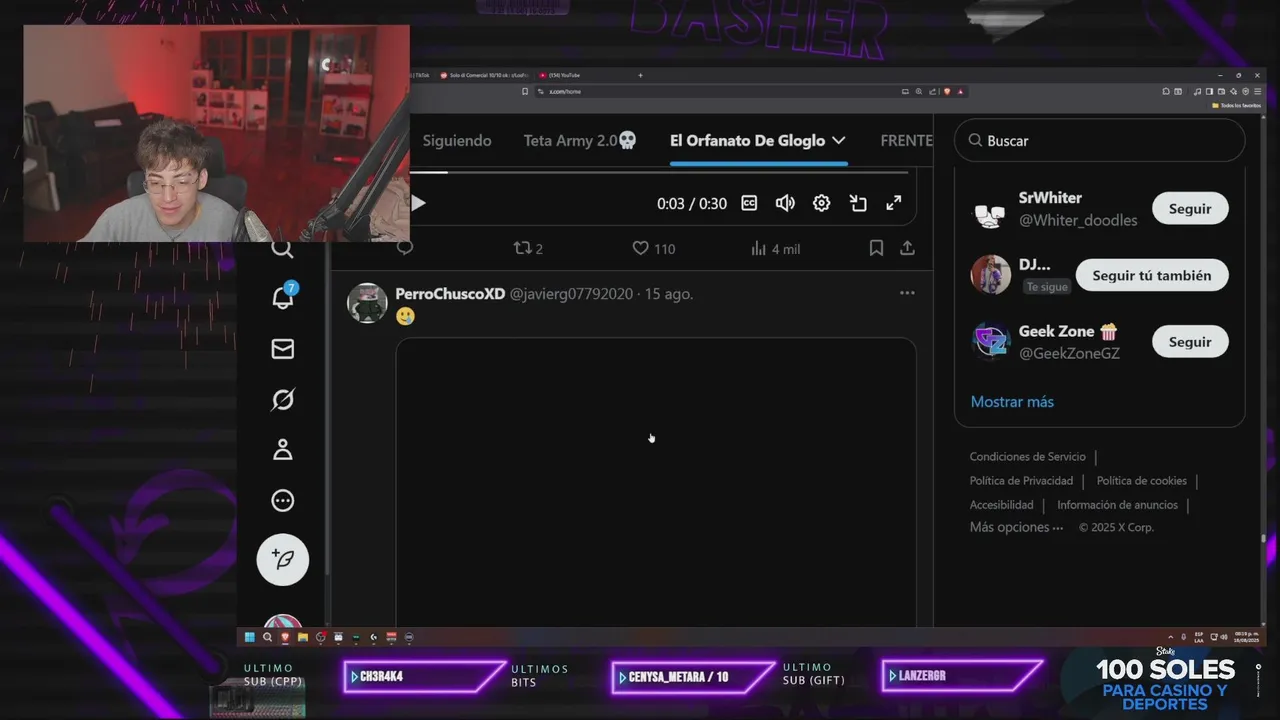Follow SrWhiter with Seguir button
Screen dimensions: 1280x720
click(x=1190, y=208)
